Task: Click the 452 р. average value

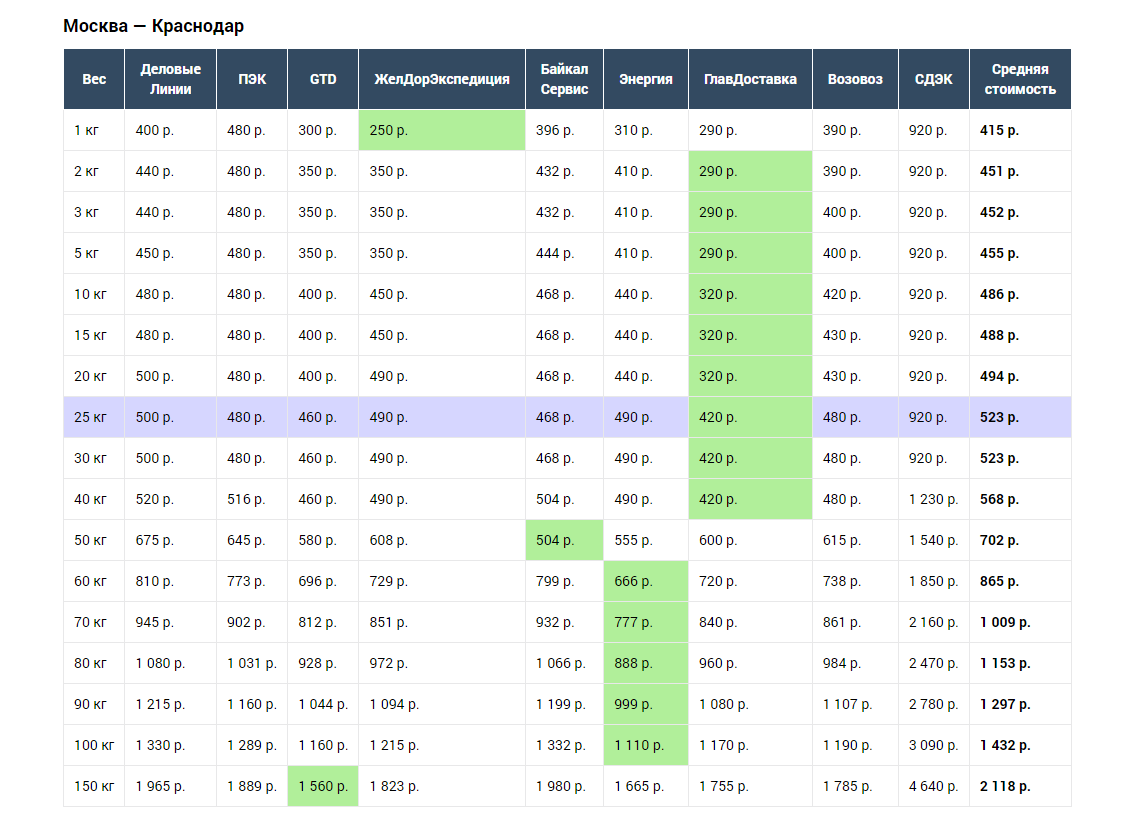Action: [x=999, y=212]
